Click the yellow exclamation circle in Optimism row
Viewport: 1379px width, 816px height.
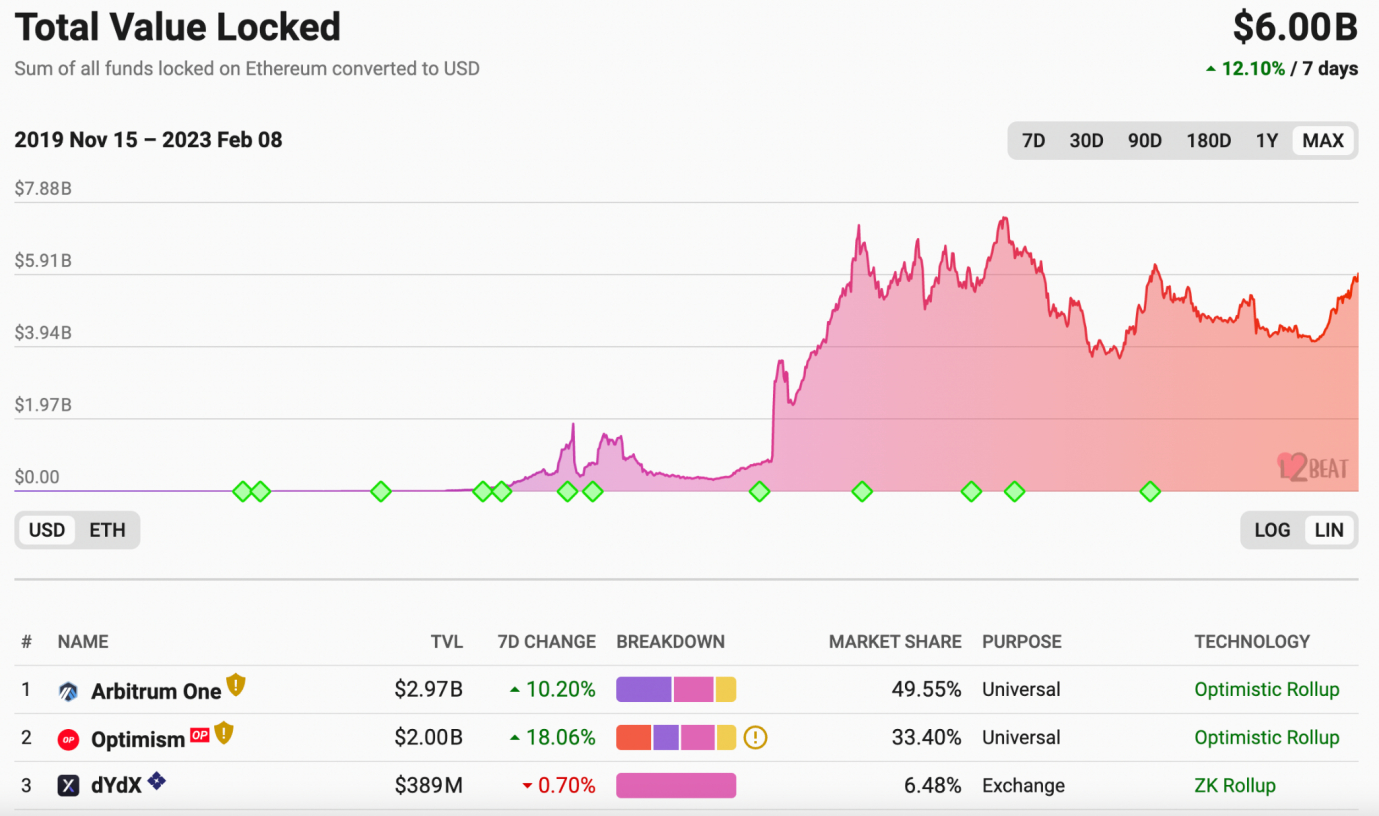point(756,738)
